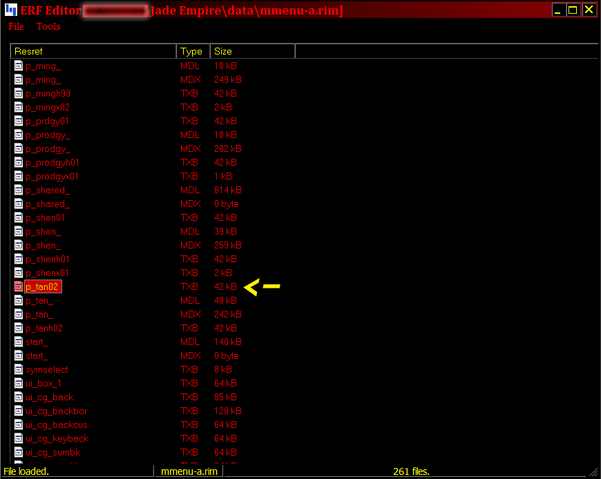Click file icon of p_prodgy_ MDL row
This screenshot has width=601, height=479.
pyautogui.click(x=18, y=135)
